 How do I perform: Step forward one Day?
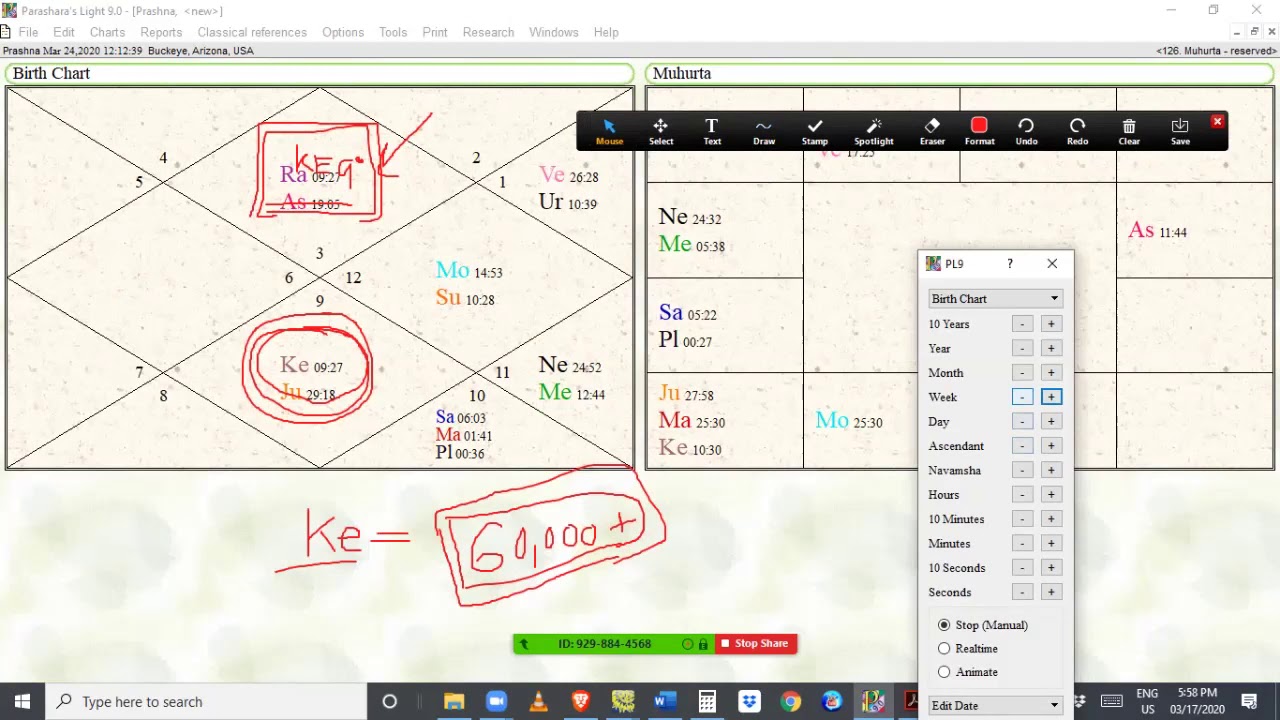coord(1051,421)
